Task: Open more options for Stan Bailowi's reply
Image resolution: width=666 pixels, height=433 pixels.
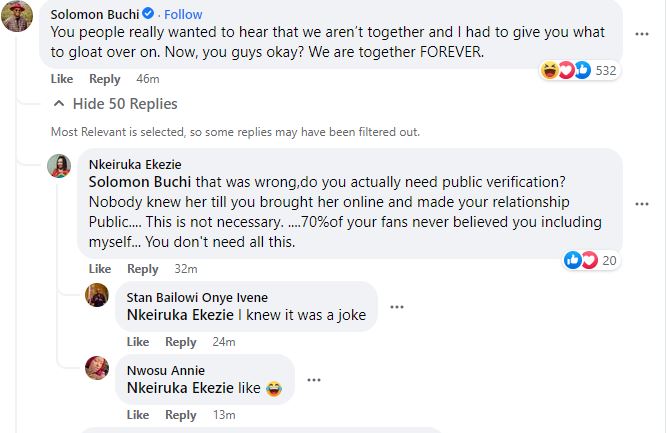Action: (398, 306)
